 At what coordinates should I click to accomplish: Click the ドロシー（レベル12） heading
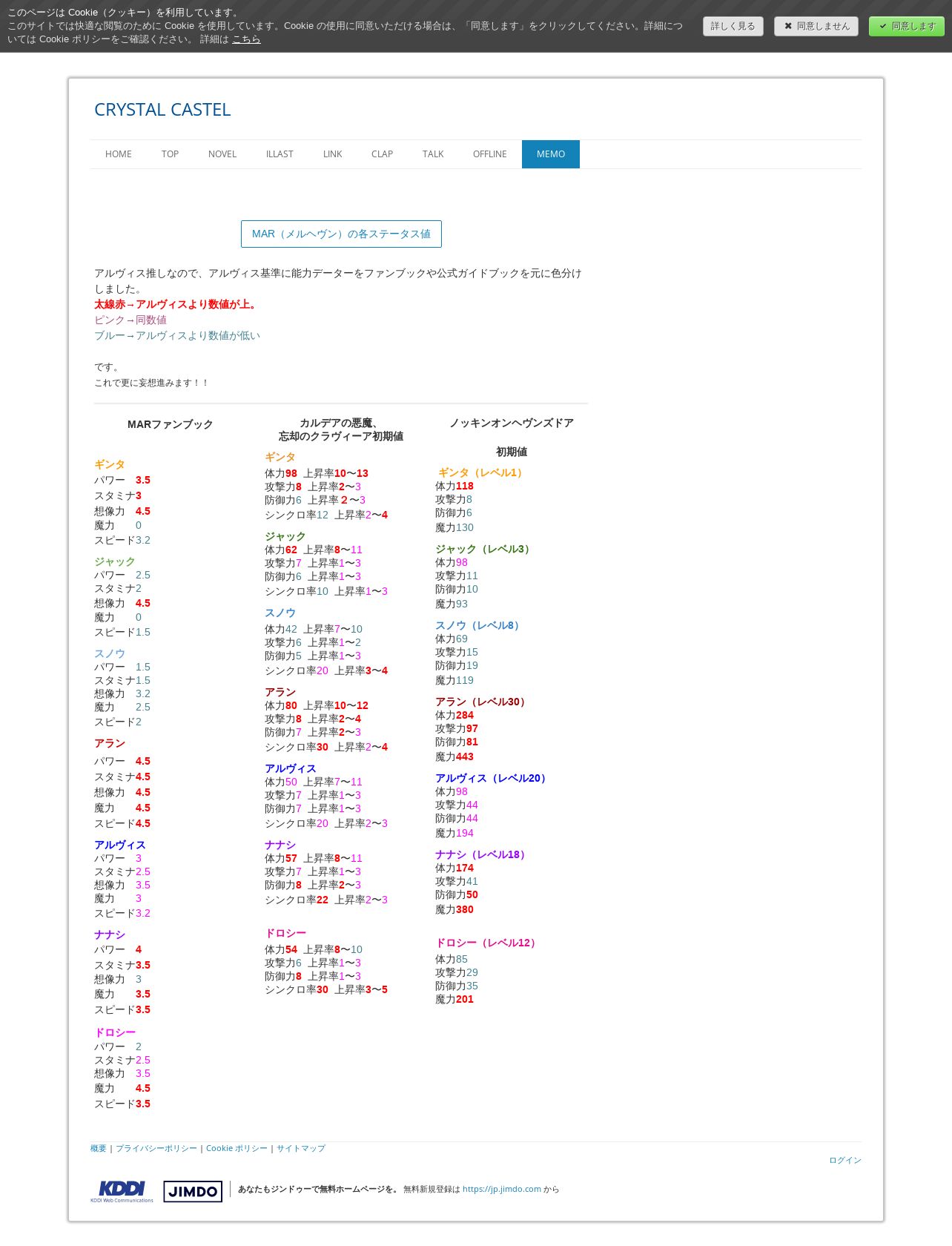pyautogui.click(x=487, y=943)
